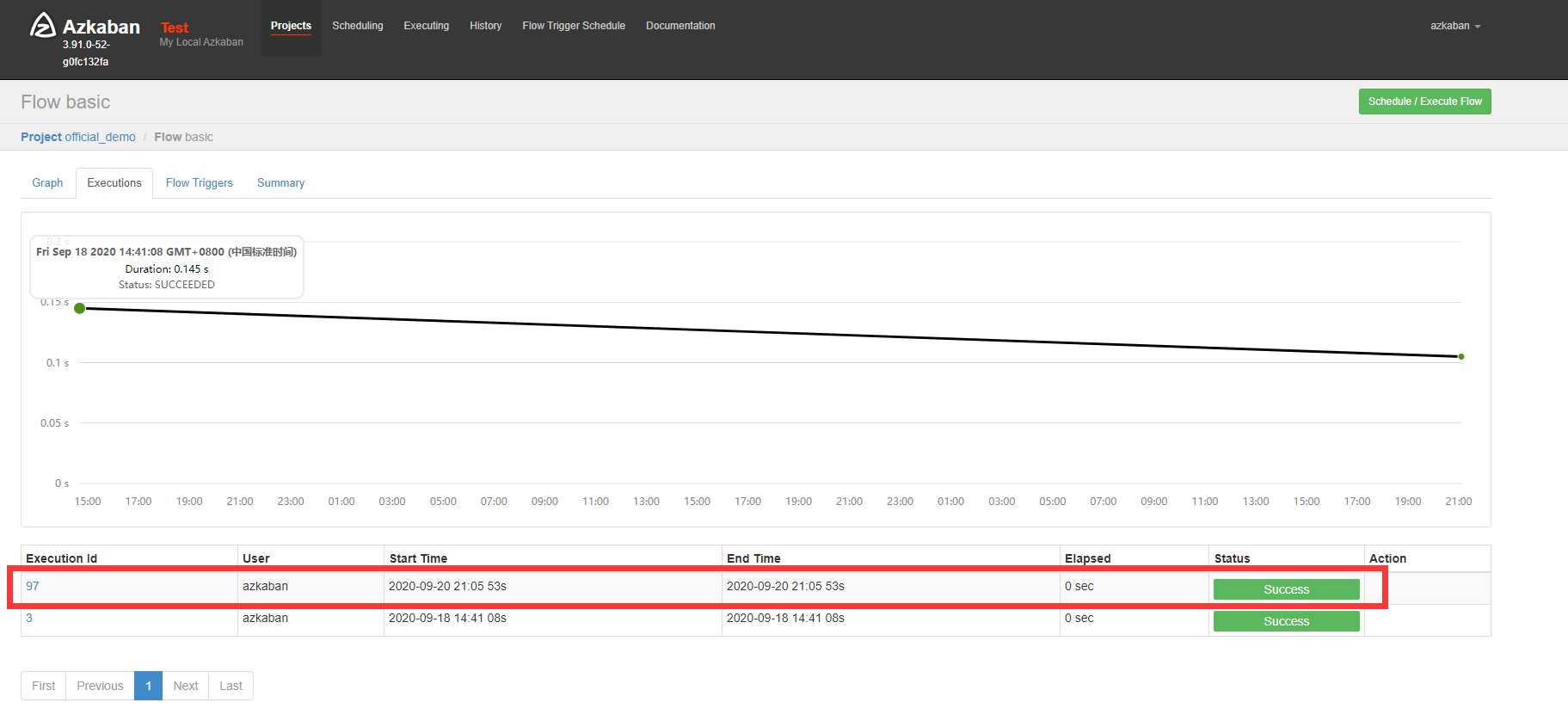The width and height of the screenshot is (1568, 721).
Task: Switch to the Graph tab
Action: 47,182
